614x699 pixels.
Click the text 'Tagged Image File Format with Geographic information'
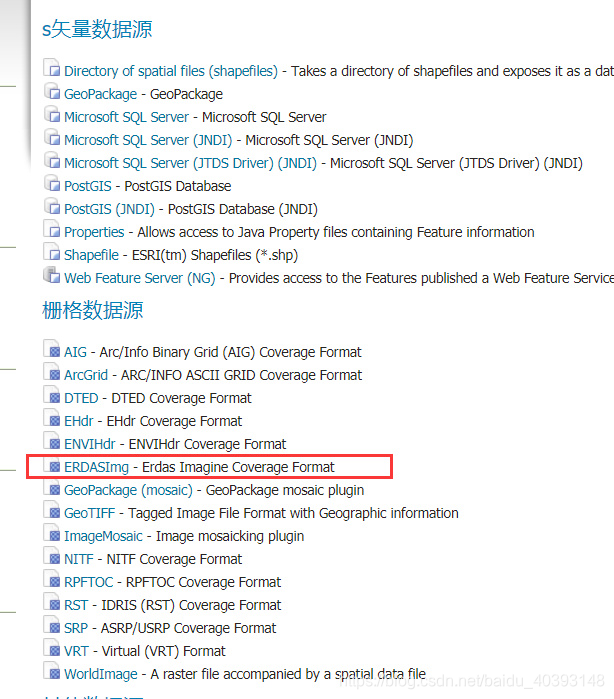(293, 514)
